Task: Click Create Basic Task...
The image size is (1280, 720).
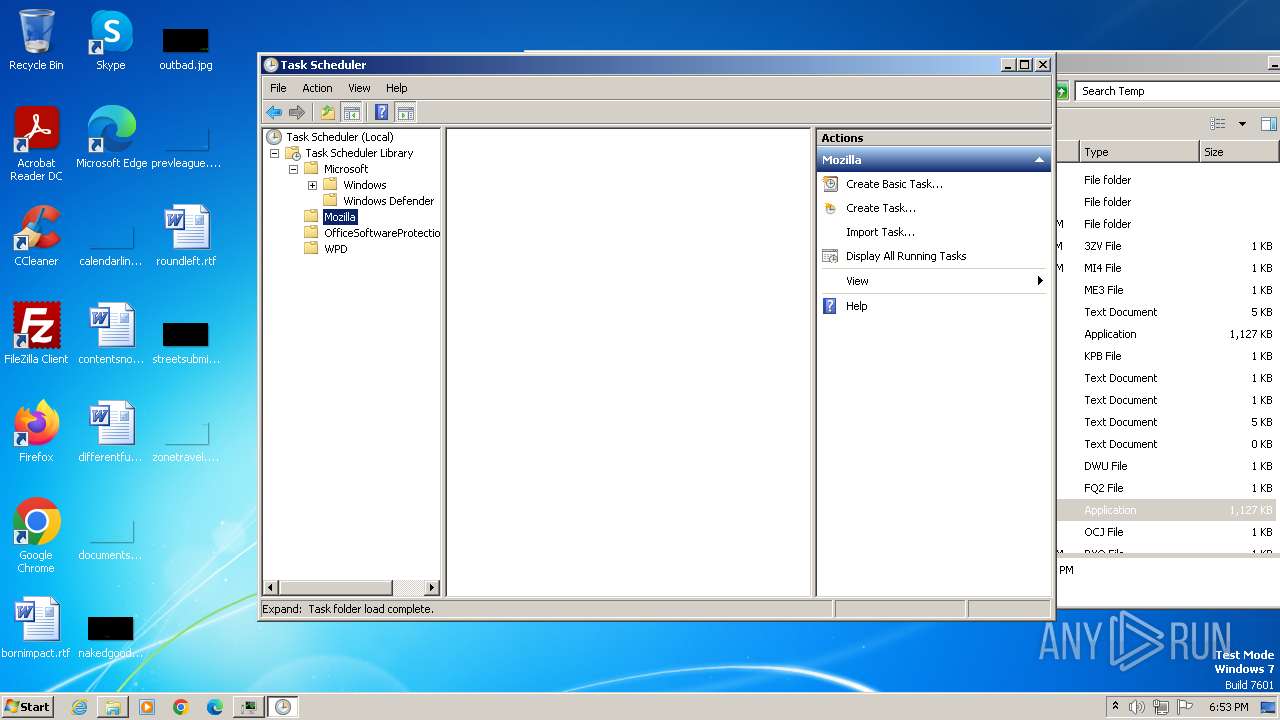Action: coord(894,184)
